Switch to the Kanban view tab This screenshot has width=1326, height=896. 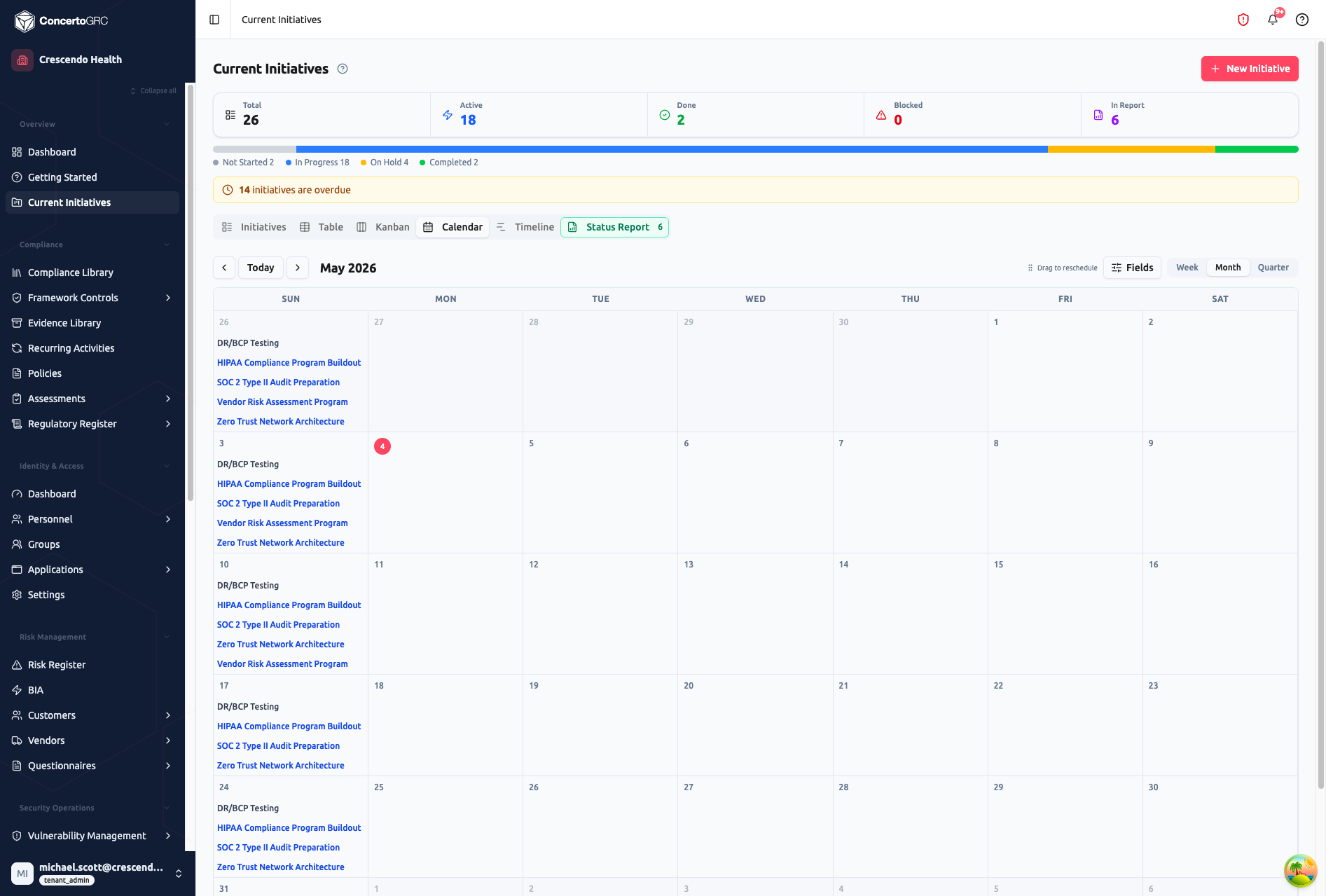(x=383, y=227)
